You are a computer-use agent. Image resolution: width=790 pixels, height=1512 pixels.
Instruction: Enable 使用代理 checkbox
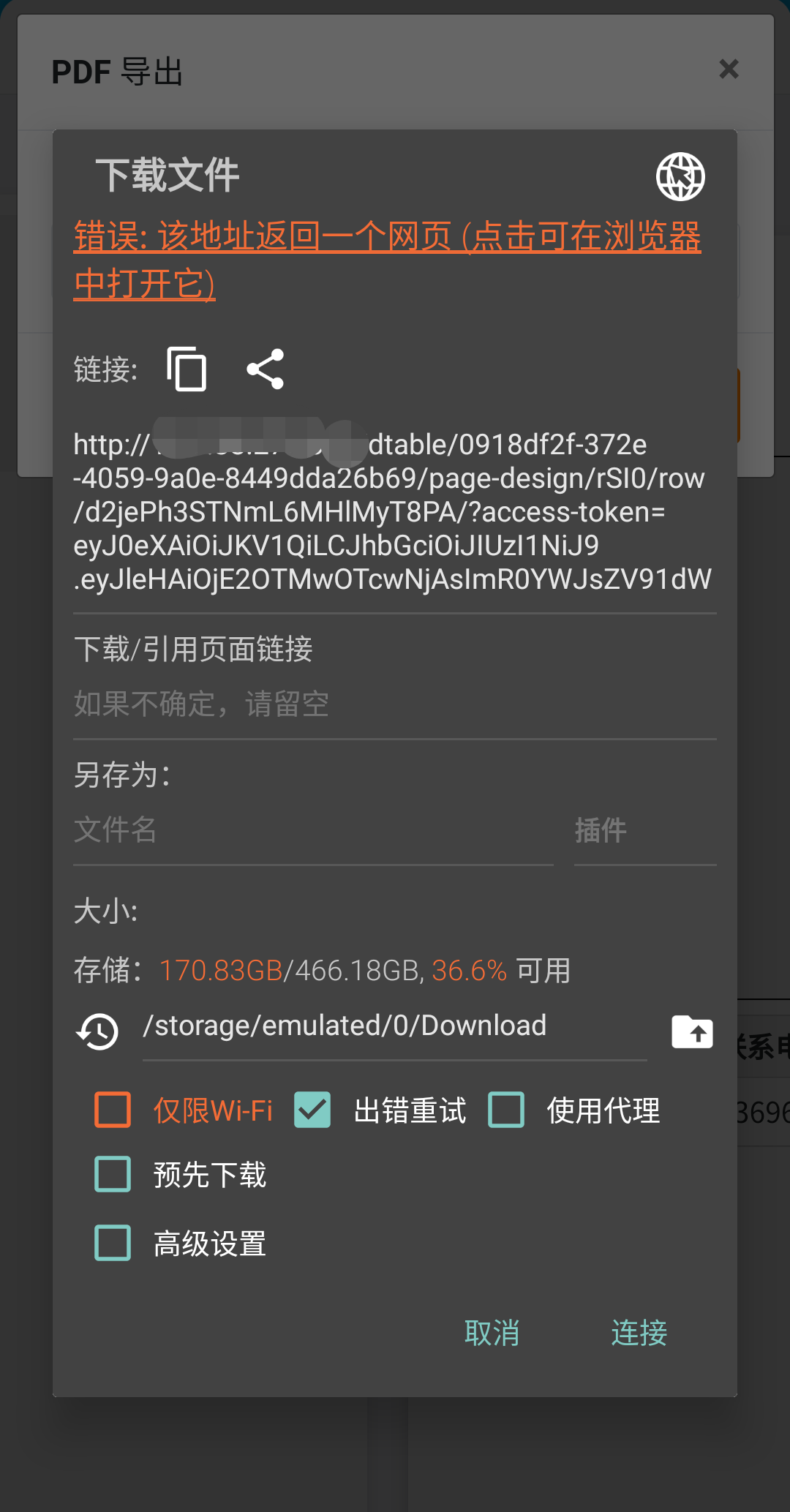[x=506, y=1110]
